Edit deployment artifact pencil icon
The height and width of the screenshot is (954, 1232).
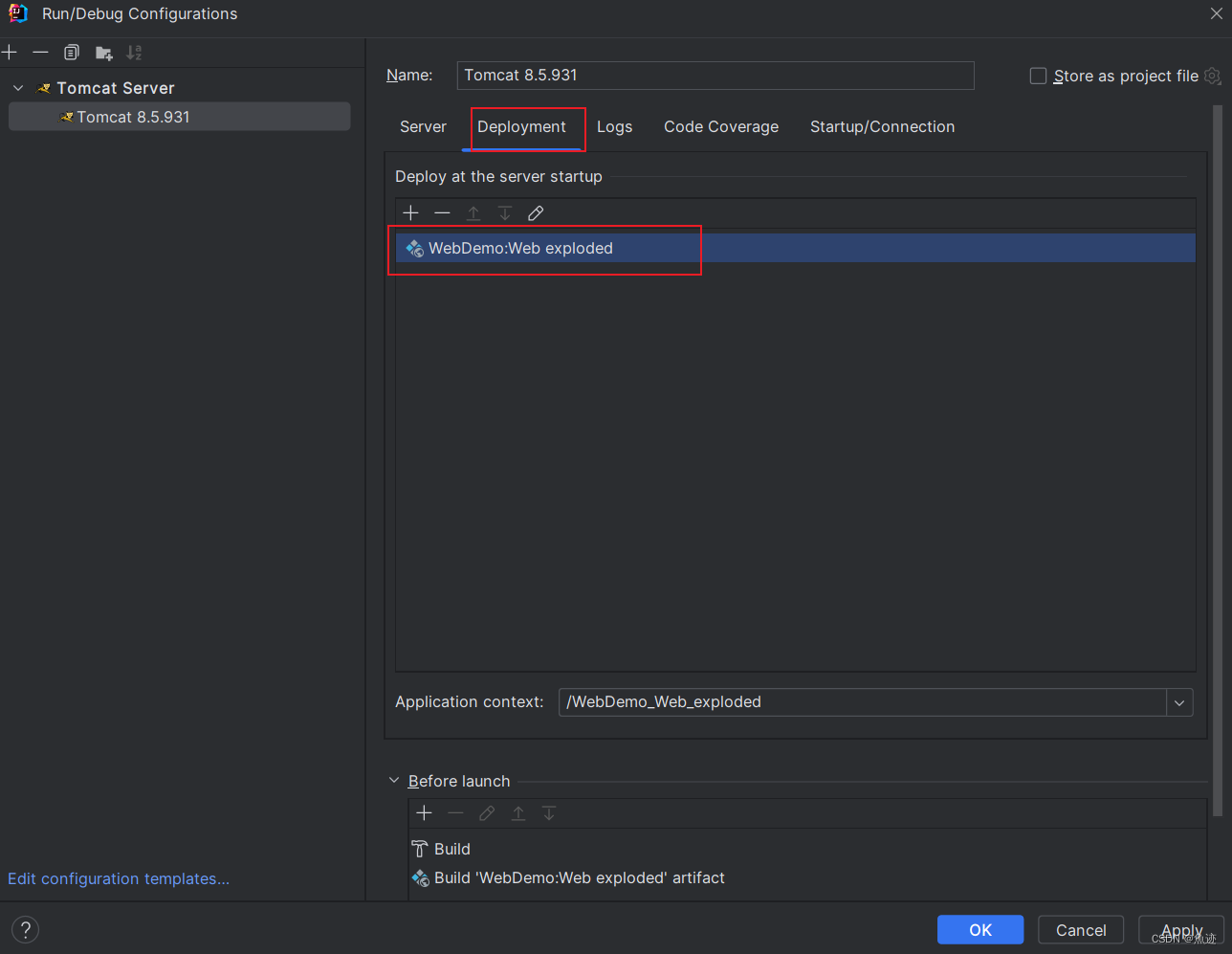tap(536, 212)
